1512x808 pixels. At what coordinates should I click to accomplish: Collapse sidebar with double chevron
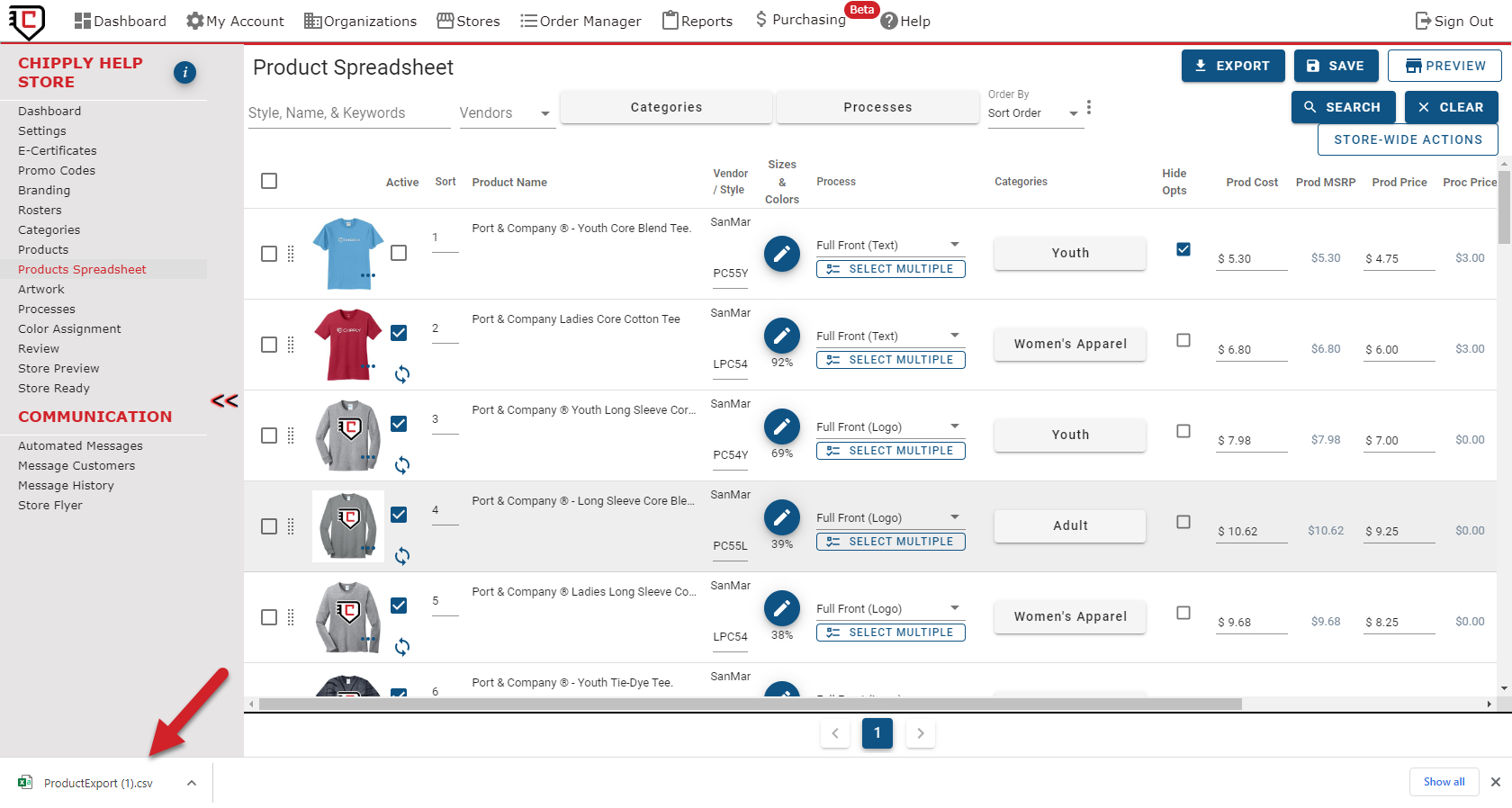[x=224, y=400]
